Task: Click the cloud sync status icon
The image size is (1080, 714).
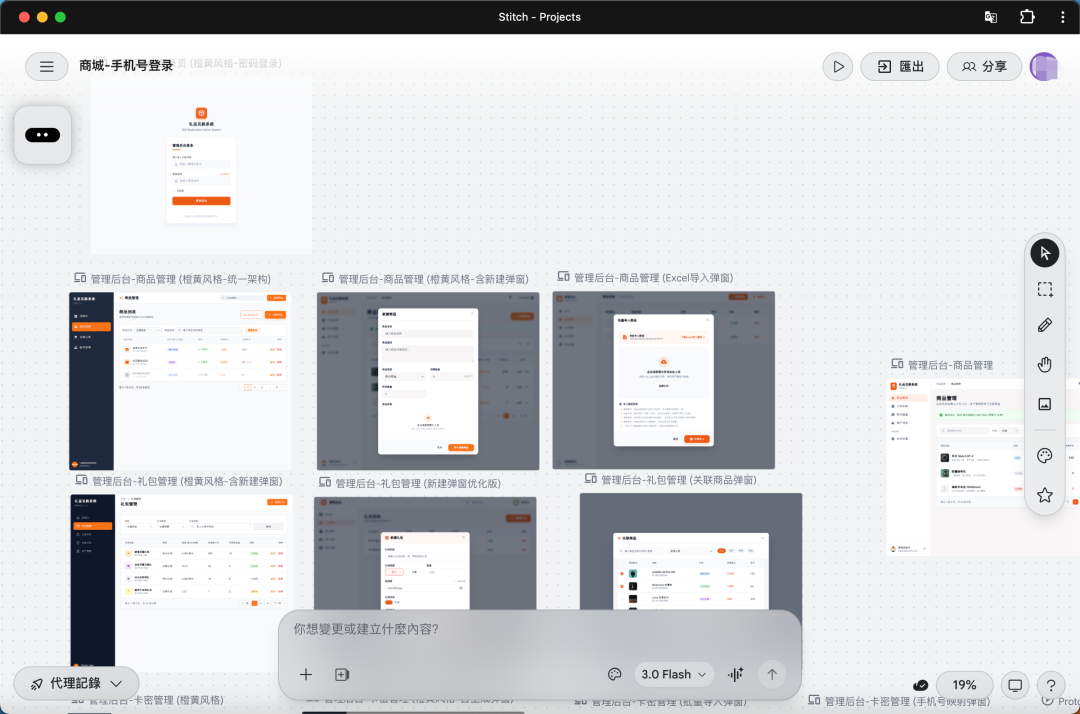Action: [x=920, y=685]
